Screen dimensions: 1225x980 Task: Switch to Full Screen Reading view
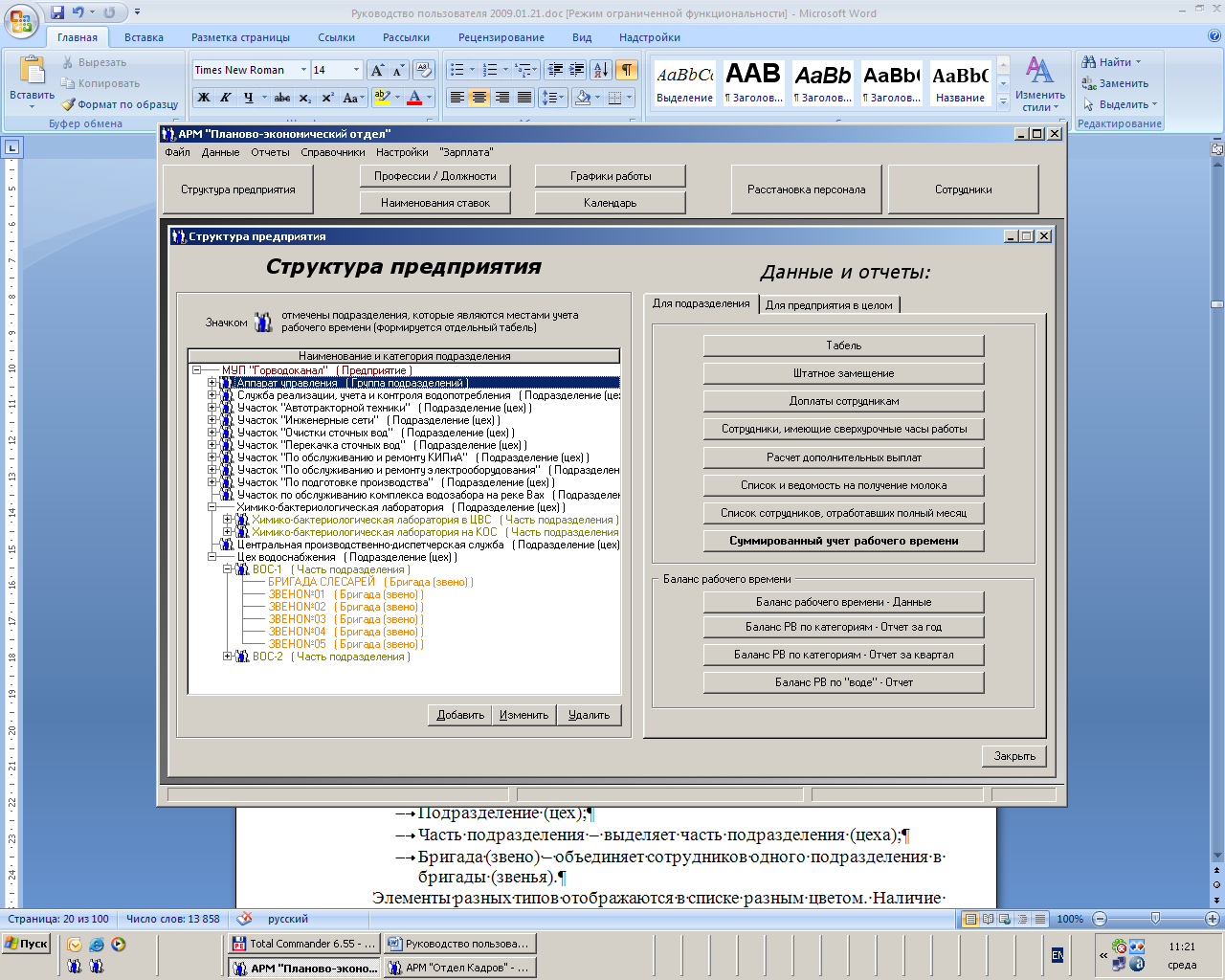[x=988, y=919]
